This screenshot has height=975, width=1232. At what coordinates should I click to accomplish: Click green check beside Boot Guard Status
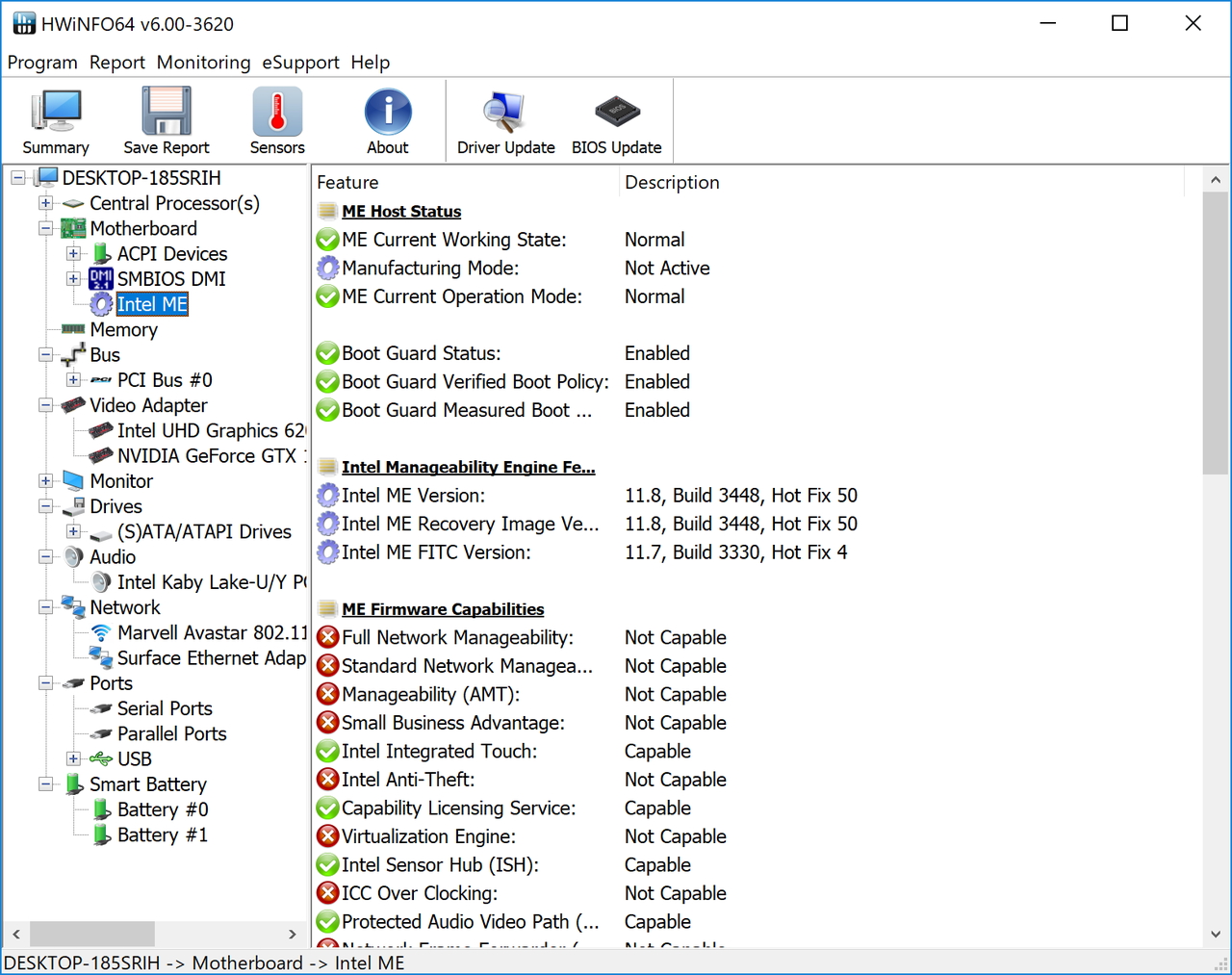point(328,353)
